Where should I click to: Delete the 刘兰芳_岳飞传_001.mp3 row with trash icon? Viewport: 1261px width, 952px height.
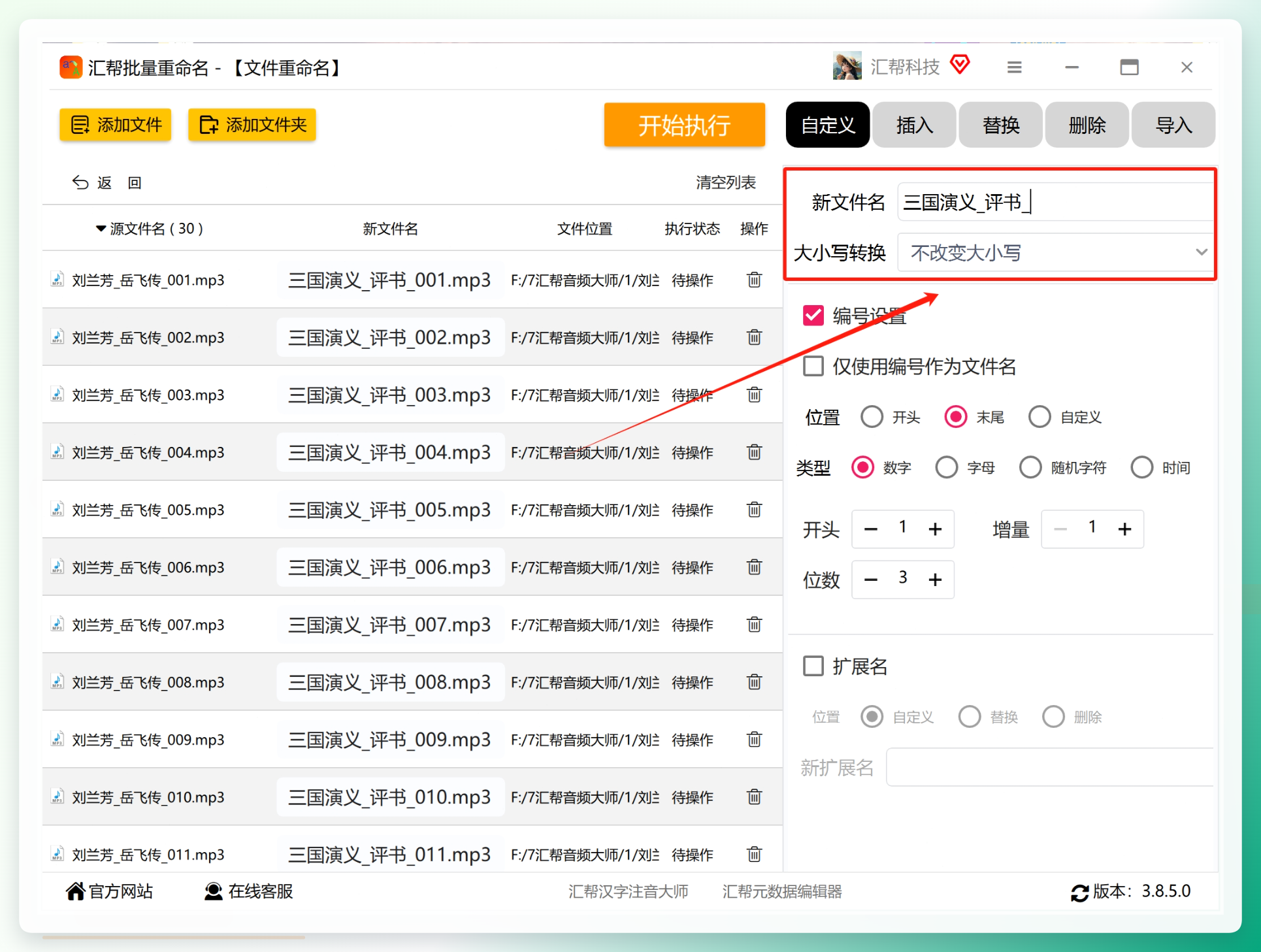754,280
